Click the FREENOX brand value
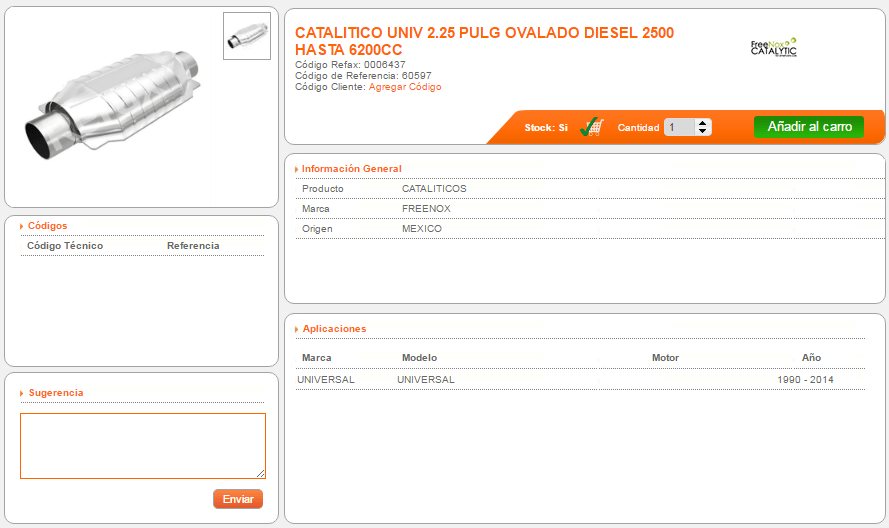 (426, 209)
